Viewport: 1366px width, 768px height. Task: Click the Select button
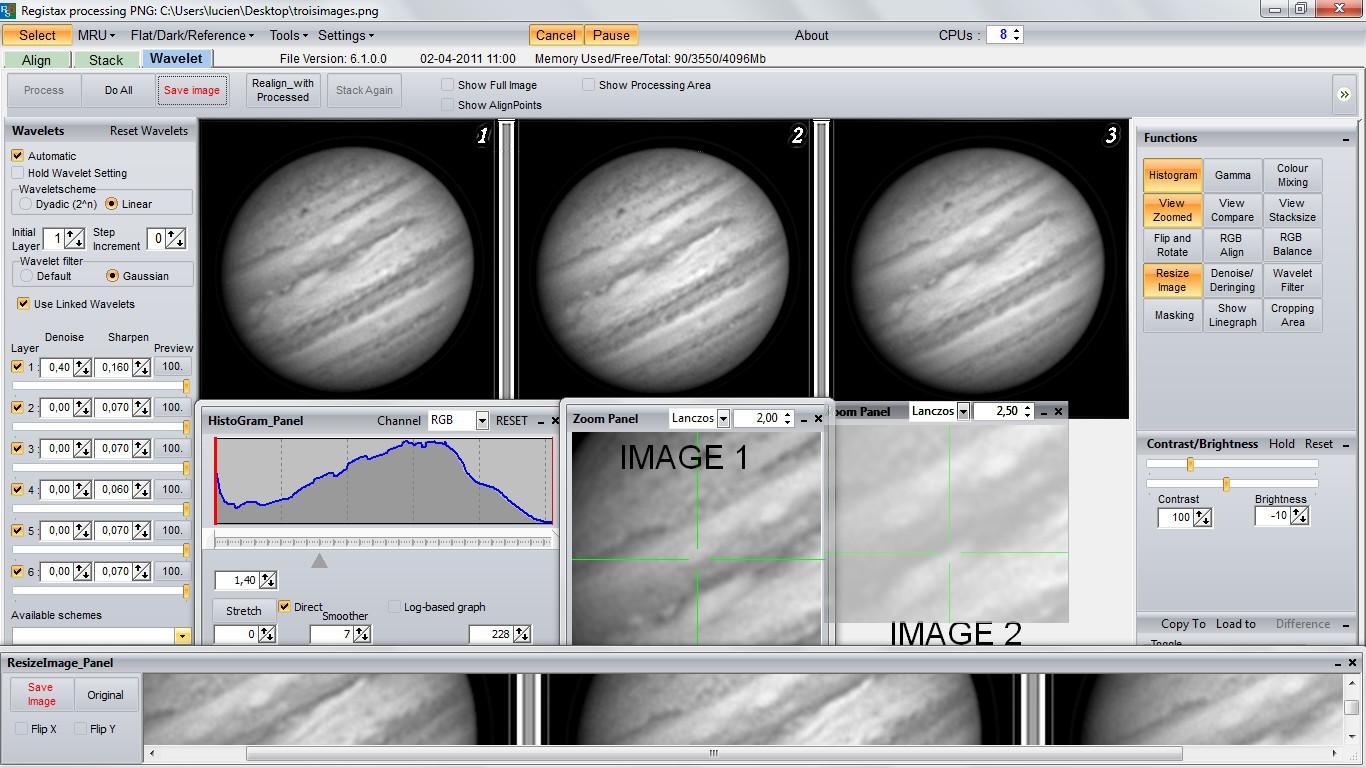coord(37,35)
